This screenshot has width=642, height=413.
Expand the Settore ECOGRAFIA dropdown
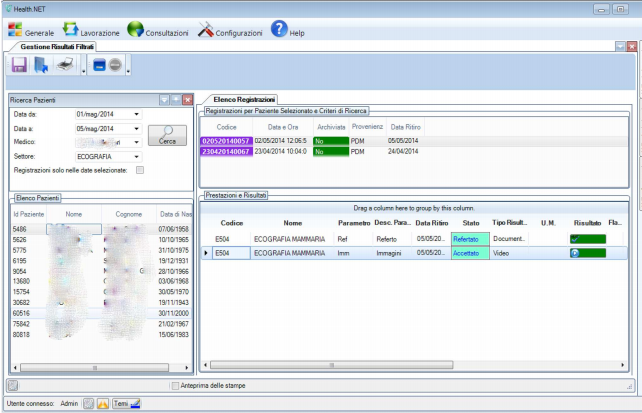click(136, 157)
